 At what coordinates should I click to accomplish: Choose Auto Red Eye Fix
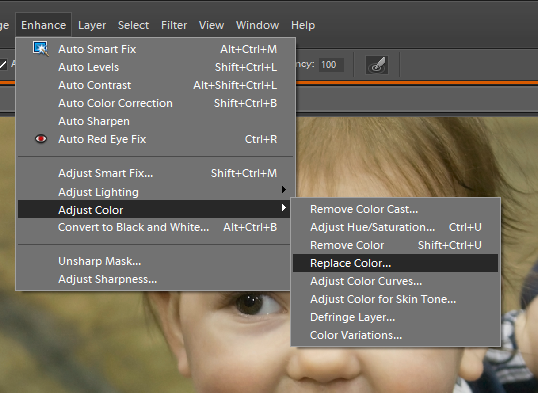[154, 139]
